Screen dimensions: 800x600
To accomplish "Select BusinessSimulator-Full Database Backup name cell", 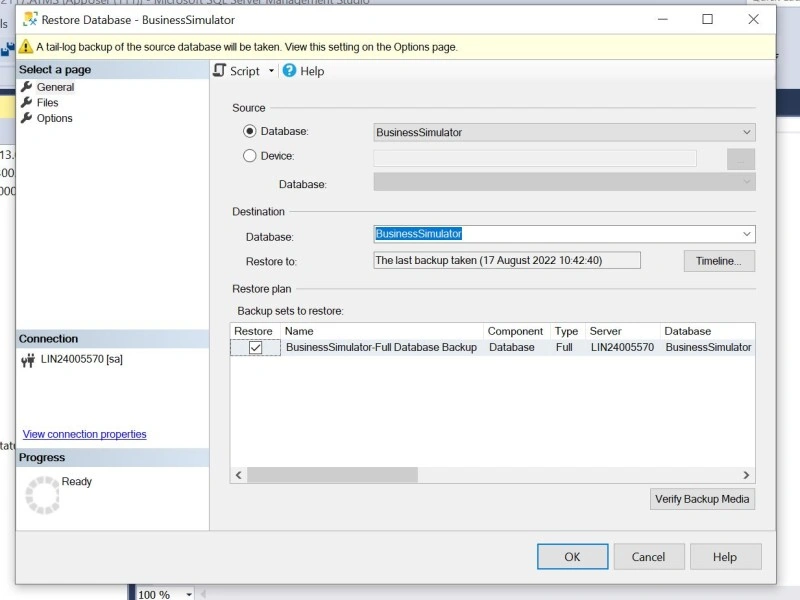I will pos(382,347).
